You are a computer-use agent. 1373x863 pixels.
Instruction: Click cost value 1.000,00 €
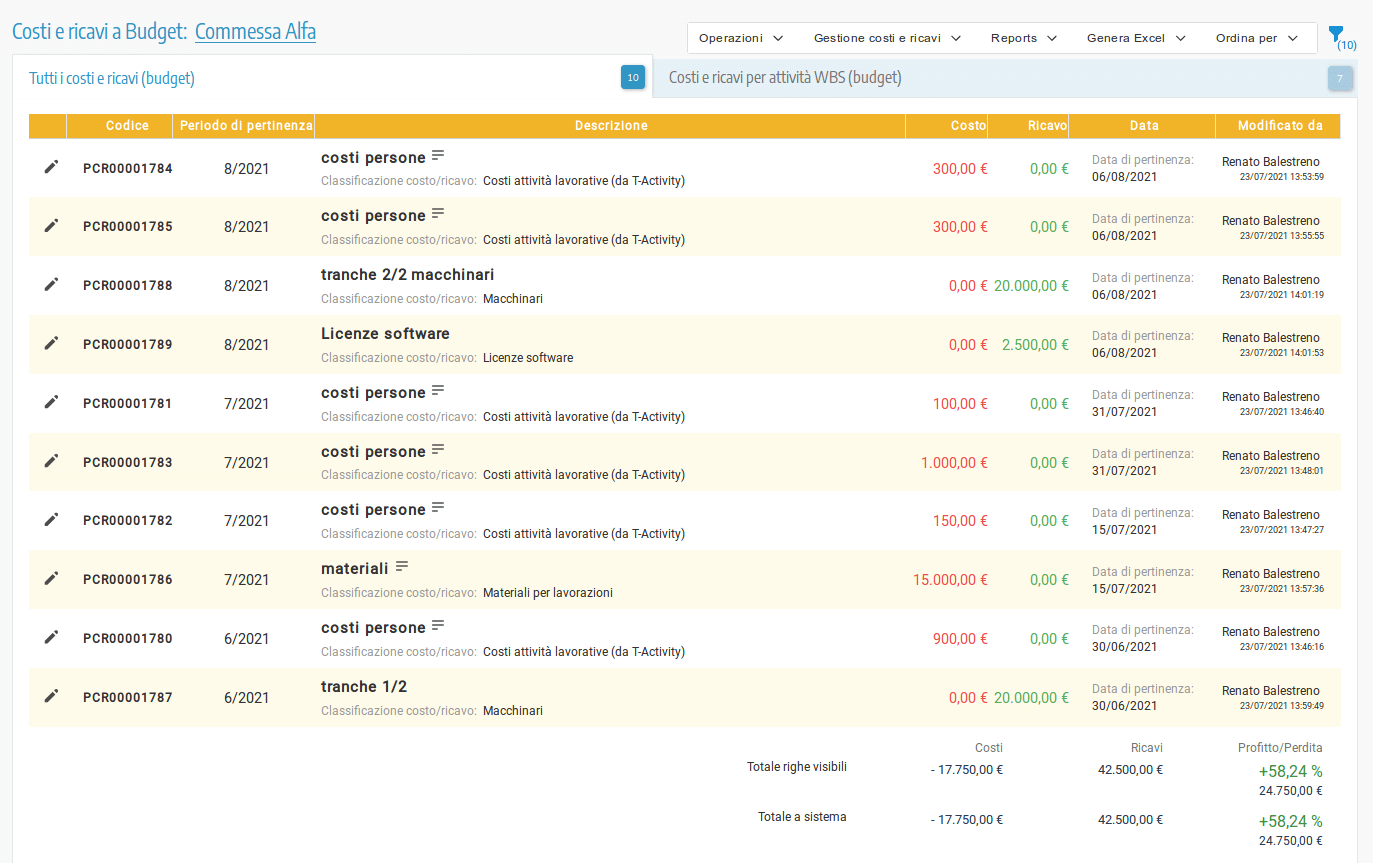tap(954, 463)
